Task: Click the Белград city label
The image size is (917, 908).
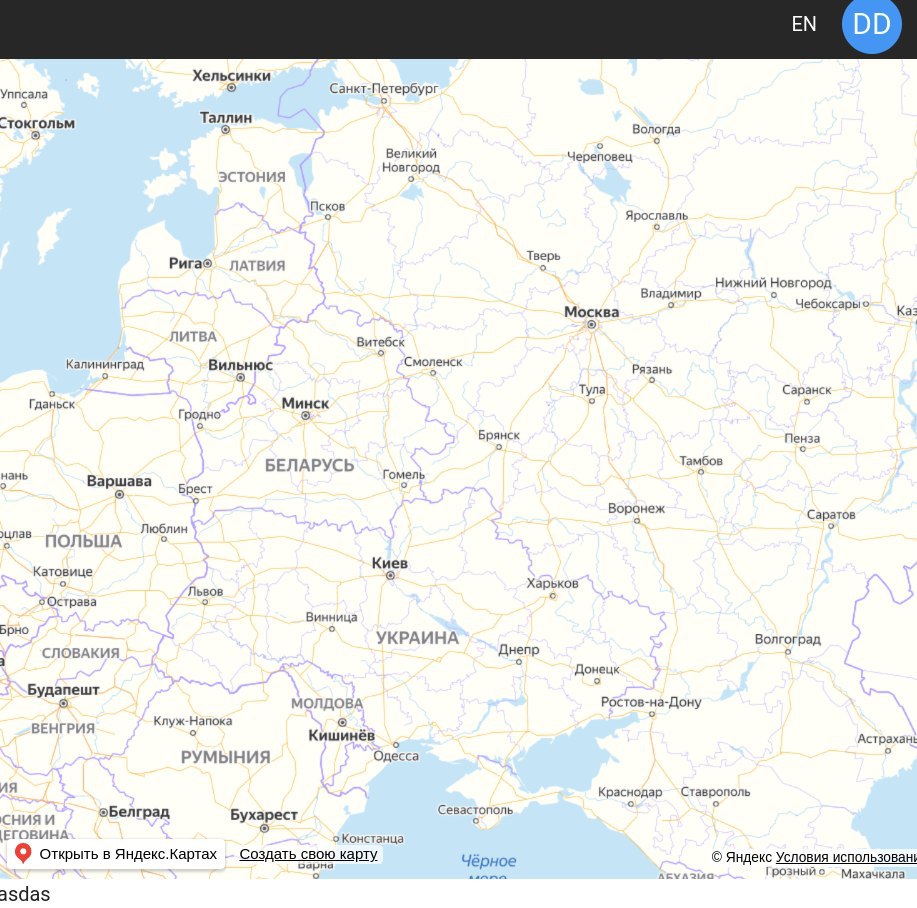Action: pyautogui.click(x=139, y=812)
